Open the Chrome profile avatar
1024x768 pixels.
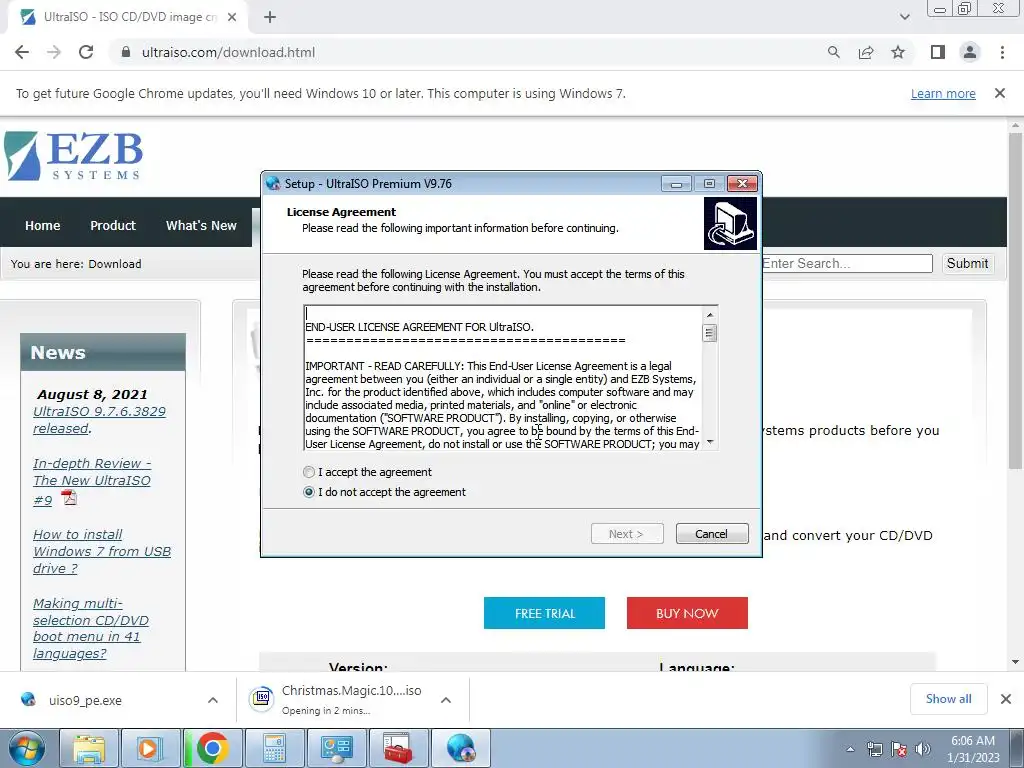[970, 52]
